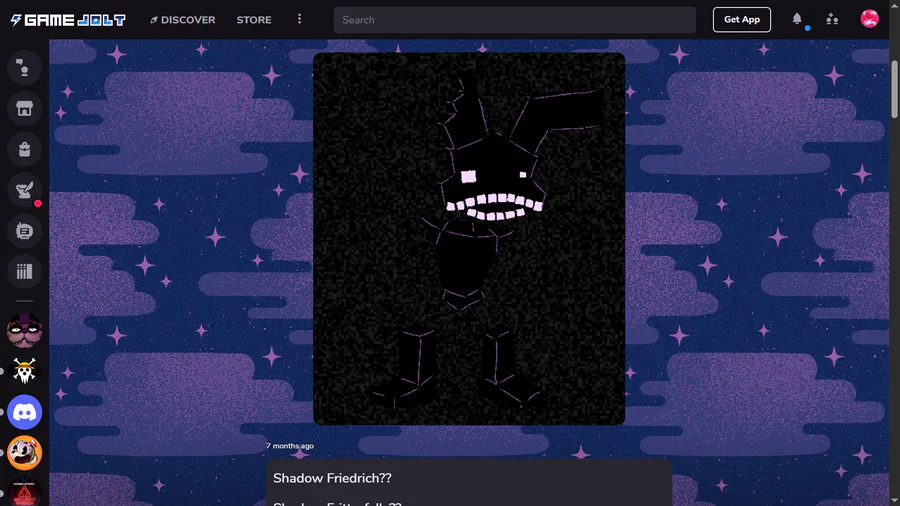Viewport: 900px width, 506px height.
Task: Open the user profile avatar menu
Action: [869, 19]
